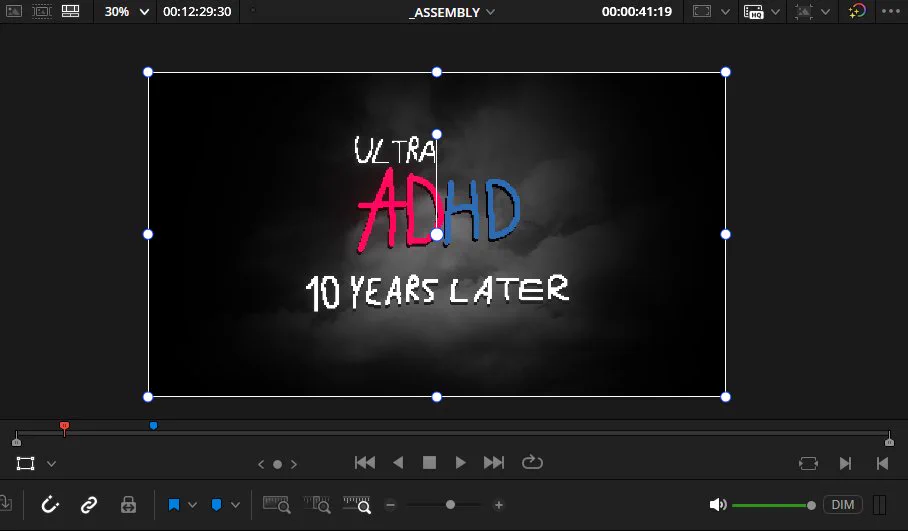Open the three-dot viewer options menu
This screenshot has width=908, height=531.
[x=891, y=11]
